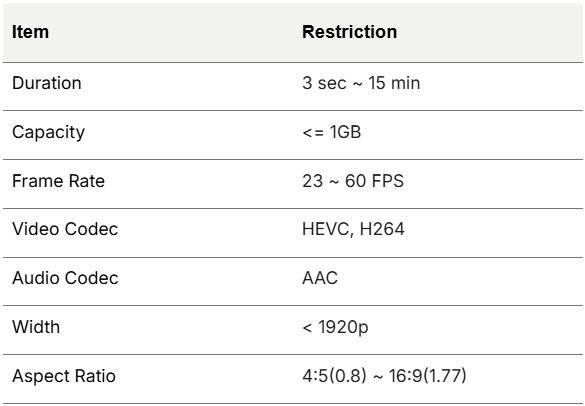
Task: Click the < 1920p value
Action: (335, 327)
